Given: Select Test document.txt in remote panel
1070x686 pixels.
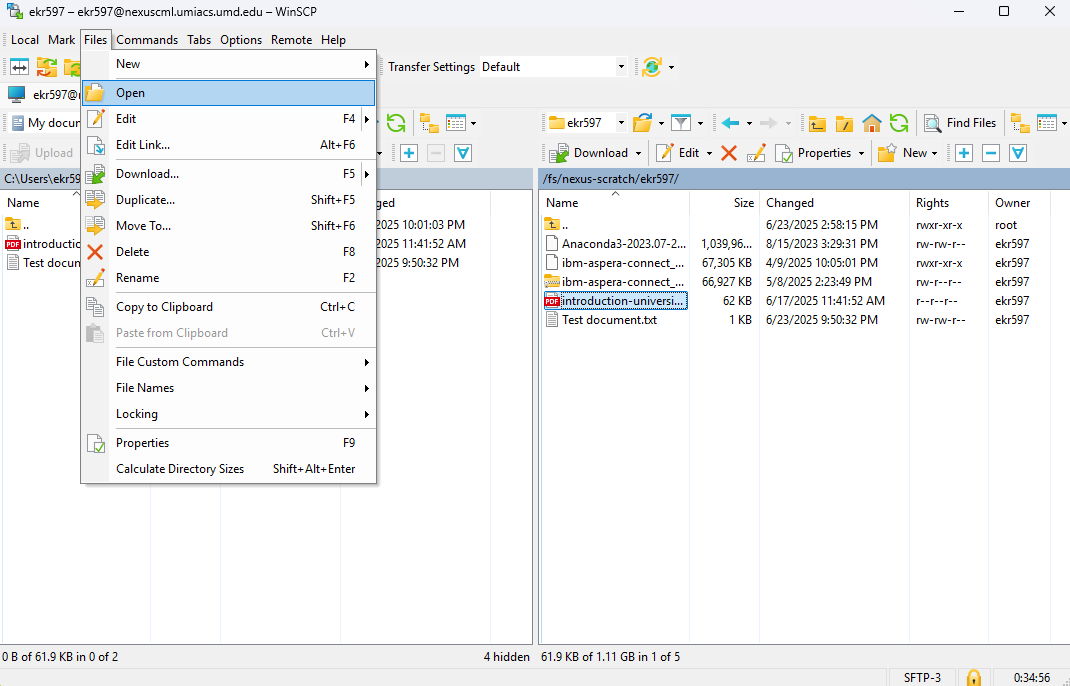Looking at the screenshot, I should point(609,320).
